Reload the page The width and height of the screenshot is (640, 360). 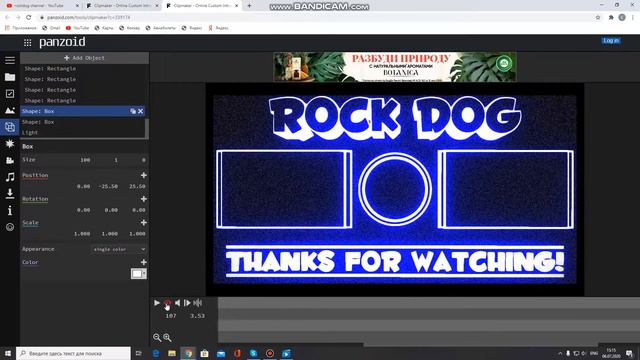point(29,18)
